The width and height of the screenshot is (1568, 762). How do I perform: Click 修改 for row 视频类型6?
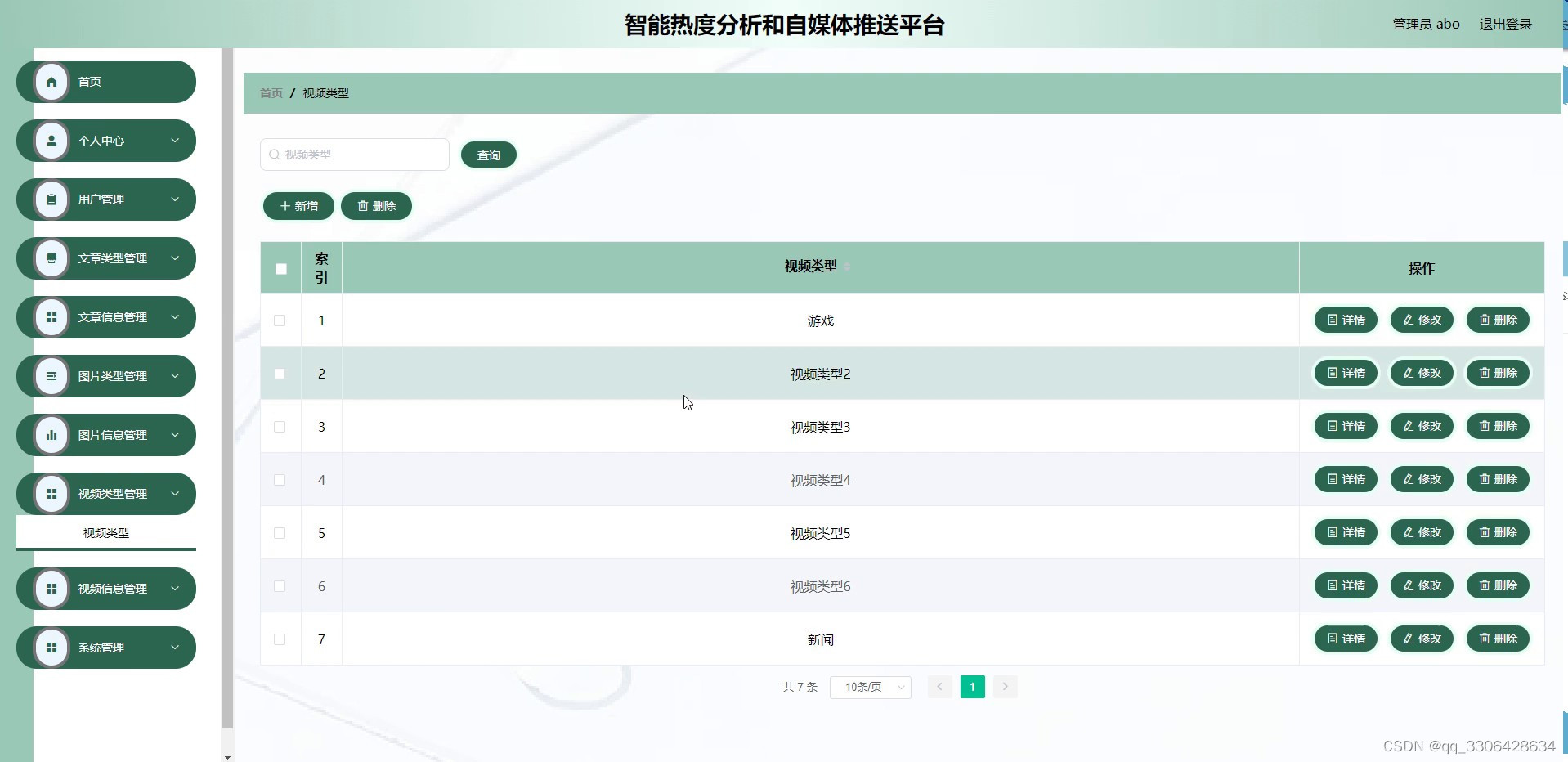[x=1422, y=585]
